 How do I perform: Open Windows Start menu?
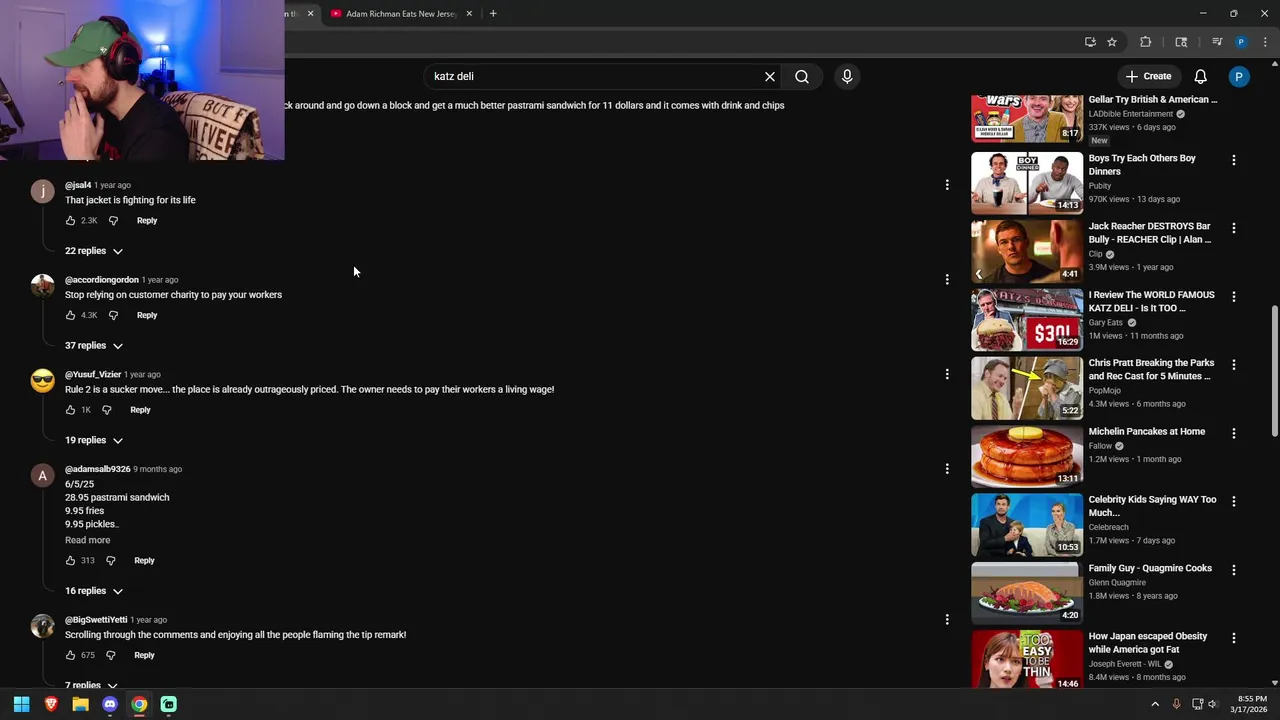(x=21, y=704)
